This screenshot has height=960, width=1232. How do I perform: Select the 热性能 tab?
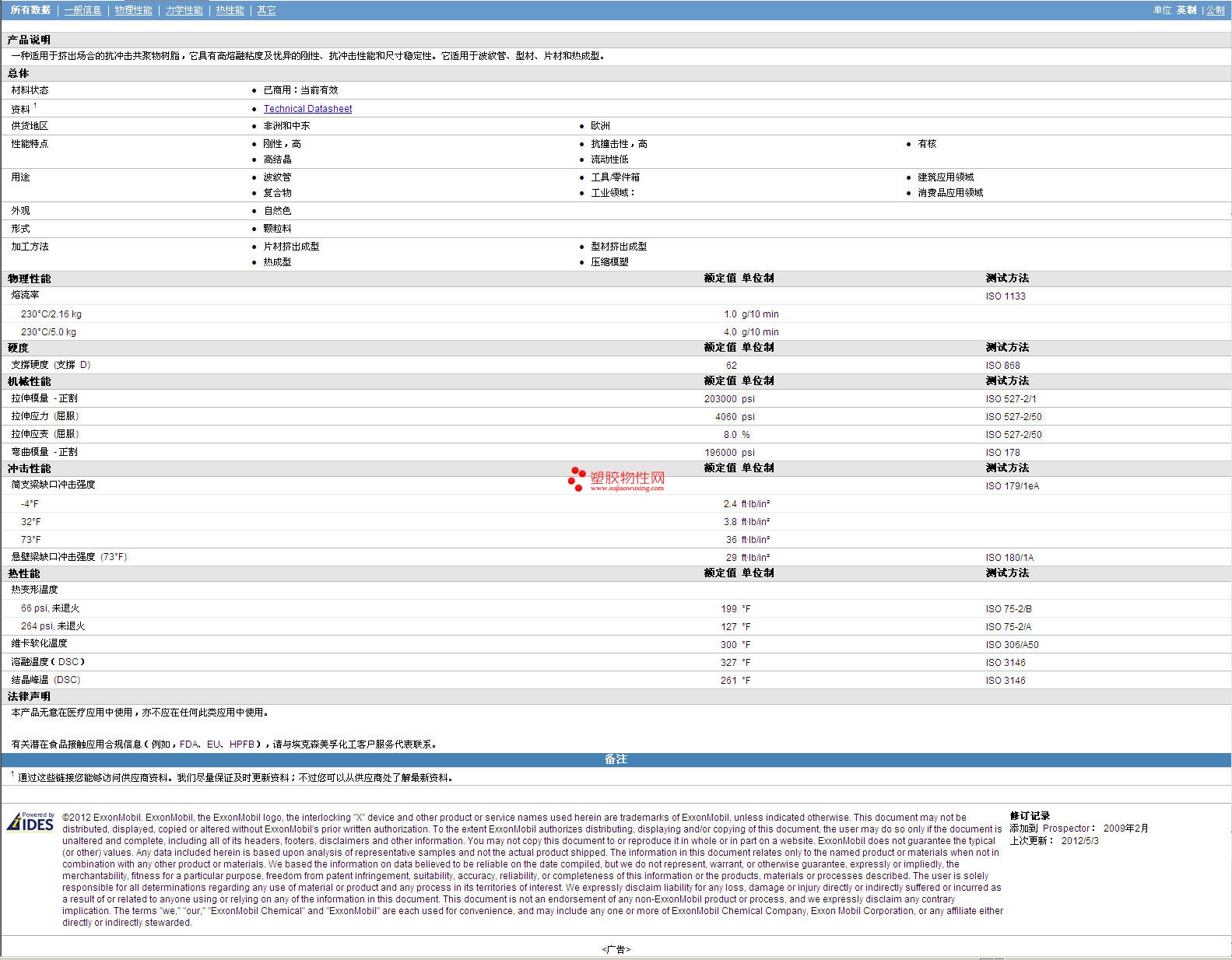[x=230, y=10]
